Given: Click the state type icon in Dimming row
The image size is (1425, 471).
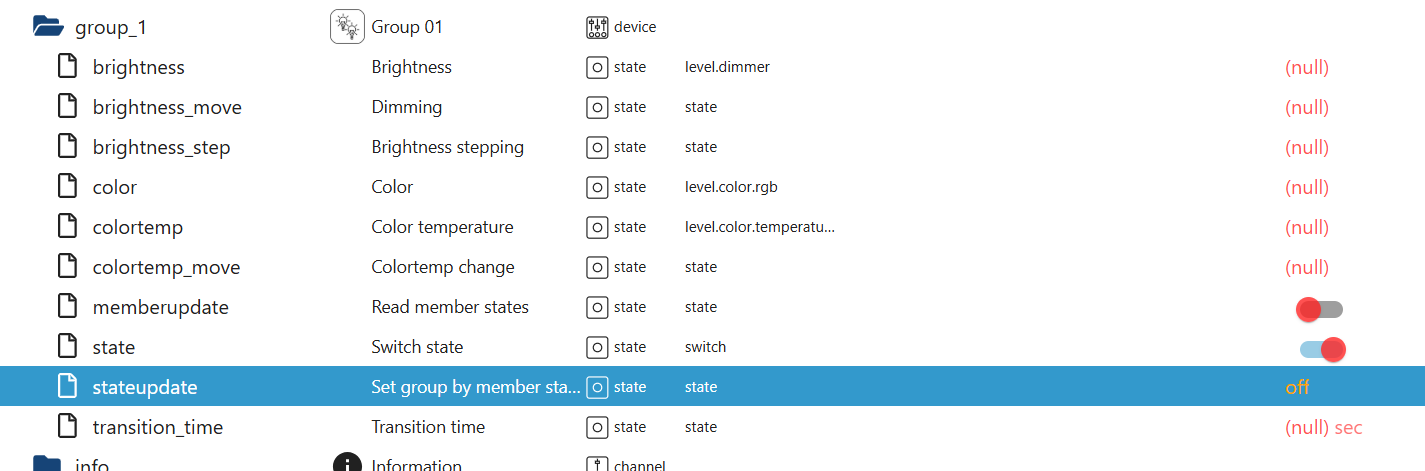Looking at the screenshot, I should [597, 107].
